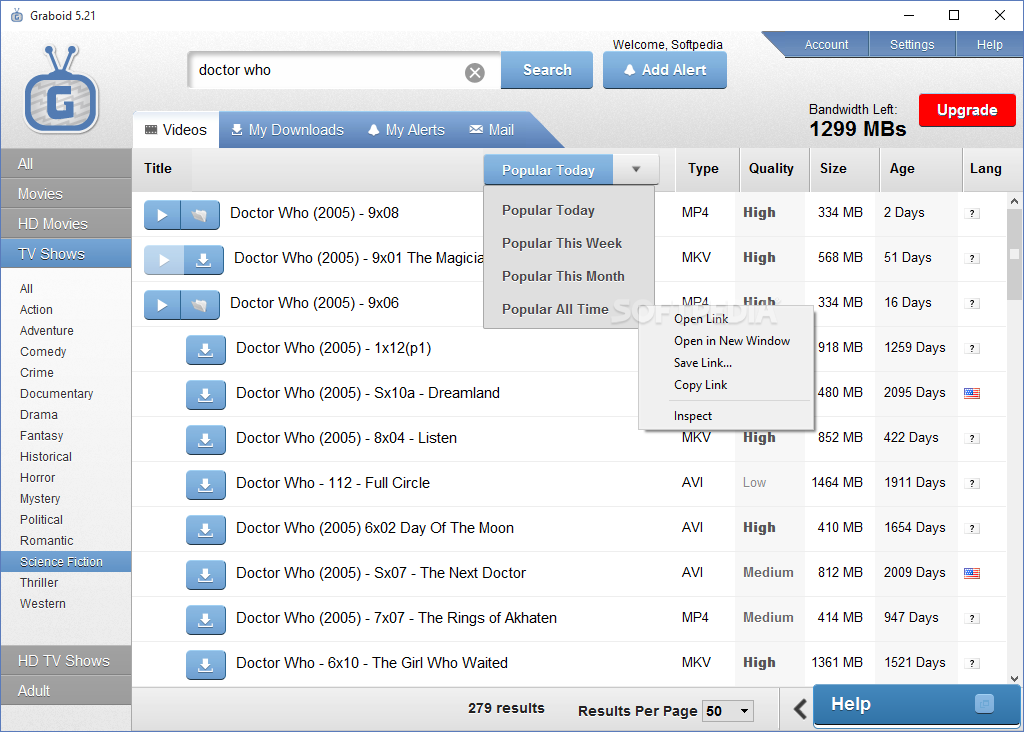The image size is (1024, 732).
Task: Download Doctor Who 6x10 The Girl Who Waited
Action: (206, 665)
